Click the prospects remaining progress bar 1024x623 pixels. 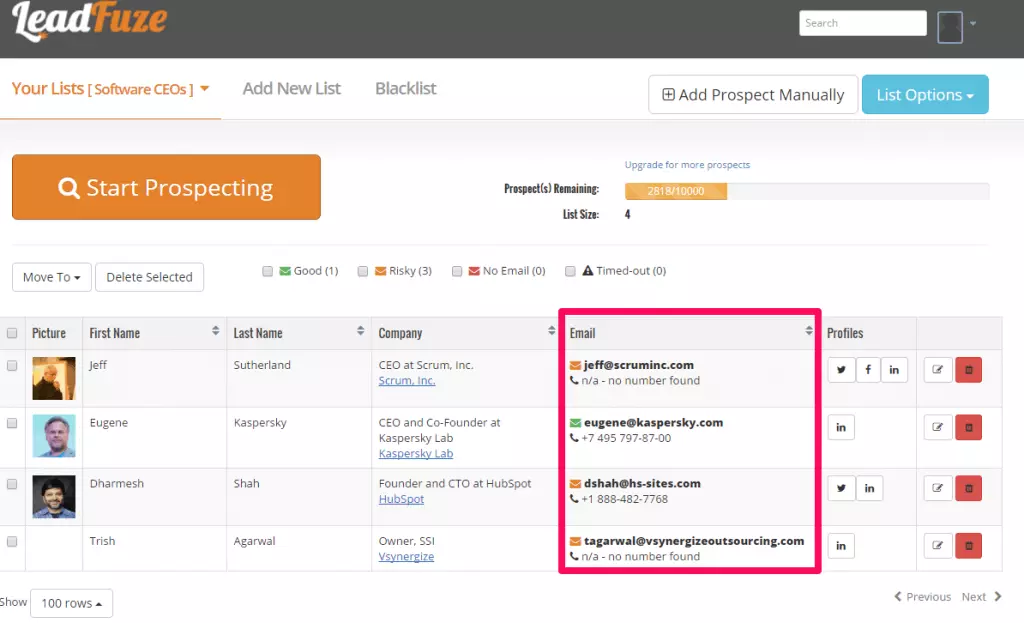coord(675,190)
